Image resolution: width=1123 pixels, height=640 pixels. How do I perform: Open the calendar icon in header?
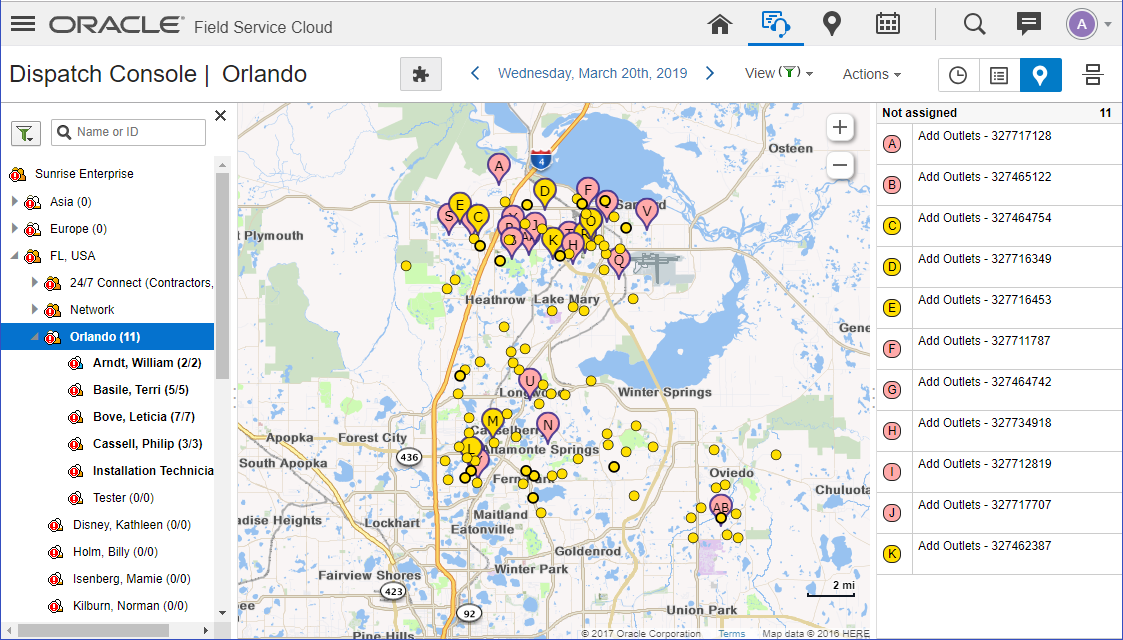[887, 24]
